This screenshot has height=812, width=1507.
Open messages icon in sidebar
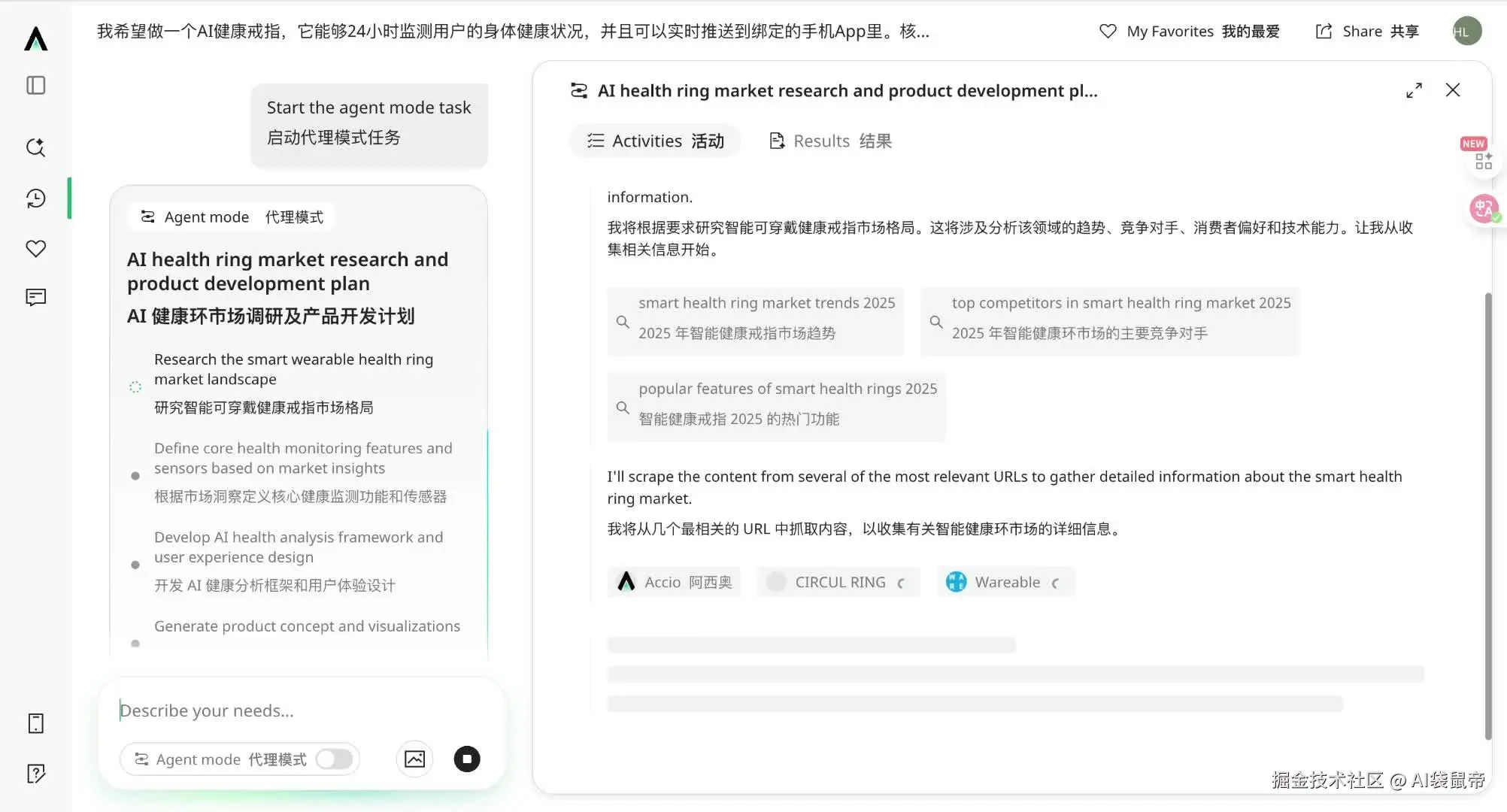[35, 297]
